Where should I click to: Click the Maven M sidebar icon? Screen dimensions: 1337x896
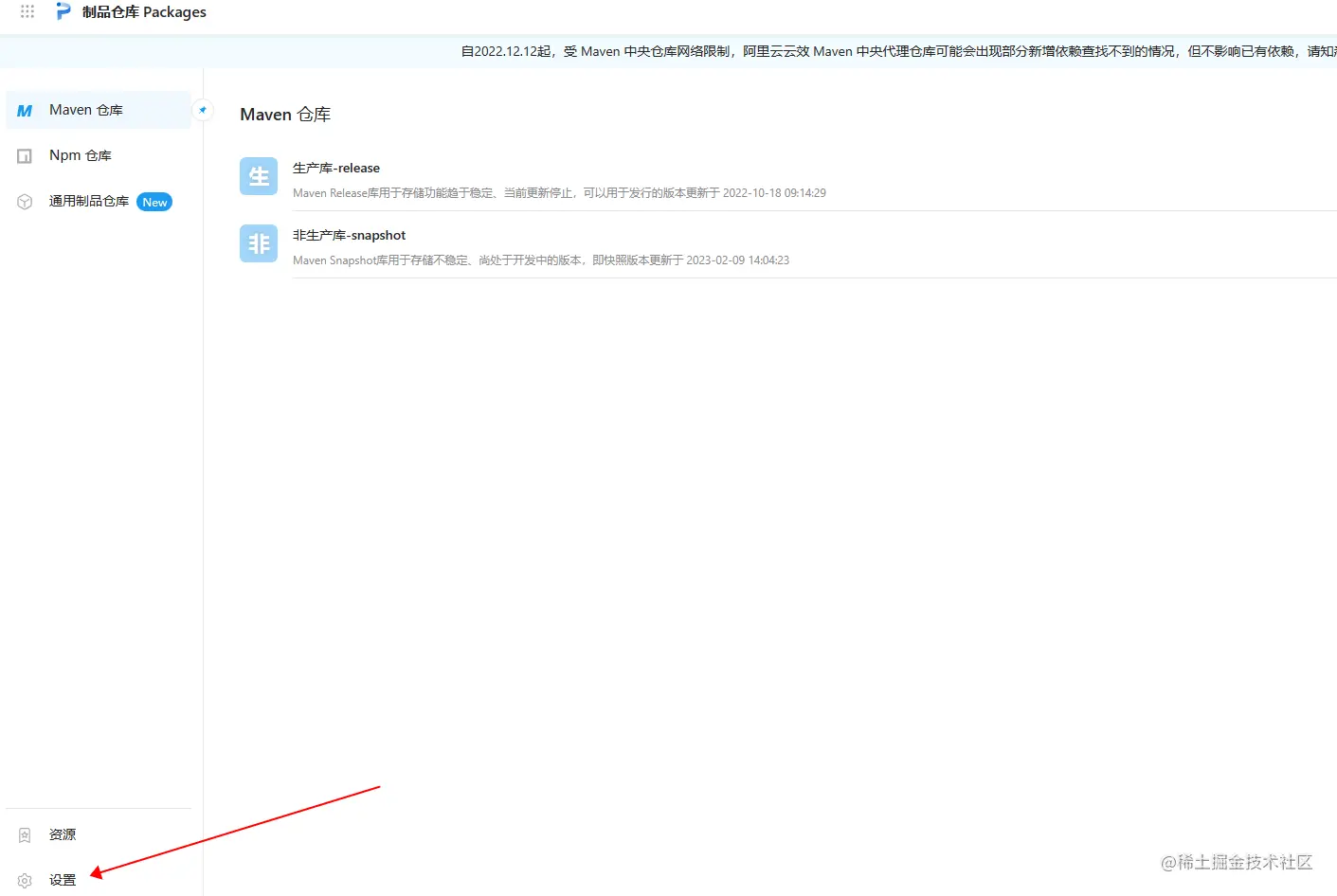[25, 111]
